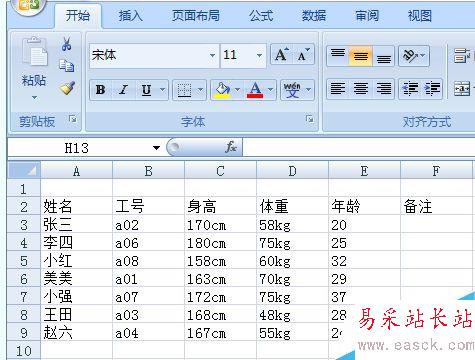Click cell containing 赵六
Screen dimensions: 475x360
[x=76, y=333]
